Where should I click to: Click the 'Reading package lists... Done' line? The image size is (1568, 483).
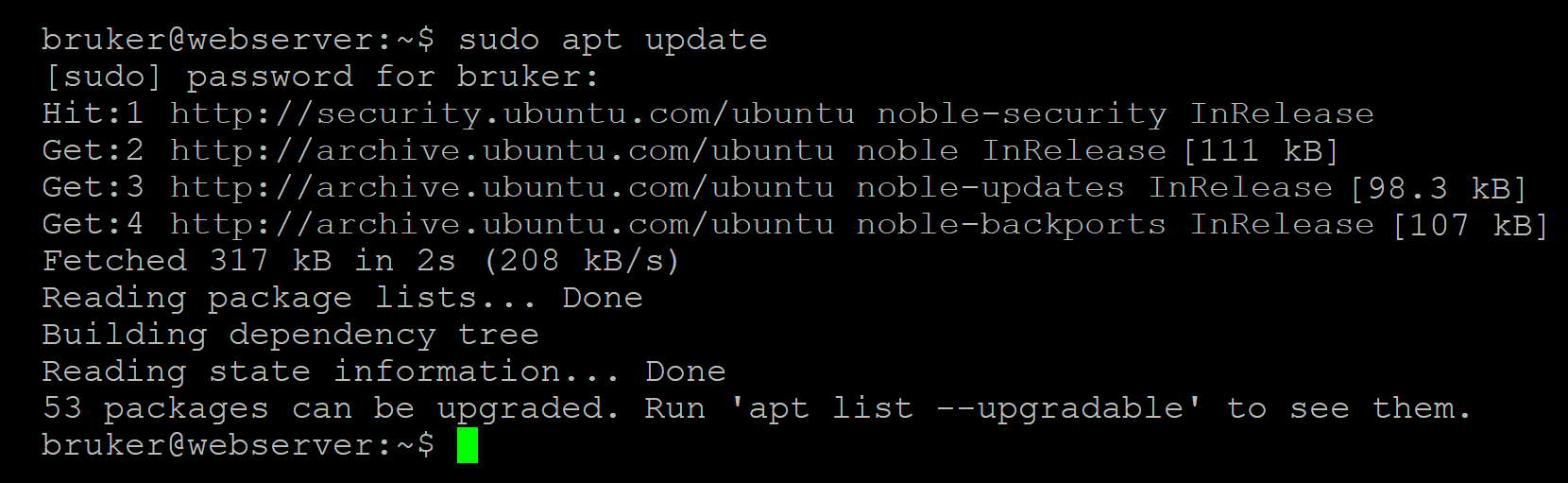coord(342,298)
